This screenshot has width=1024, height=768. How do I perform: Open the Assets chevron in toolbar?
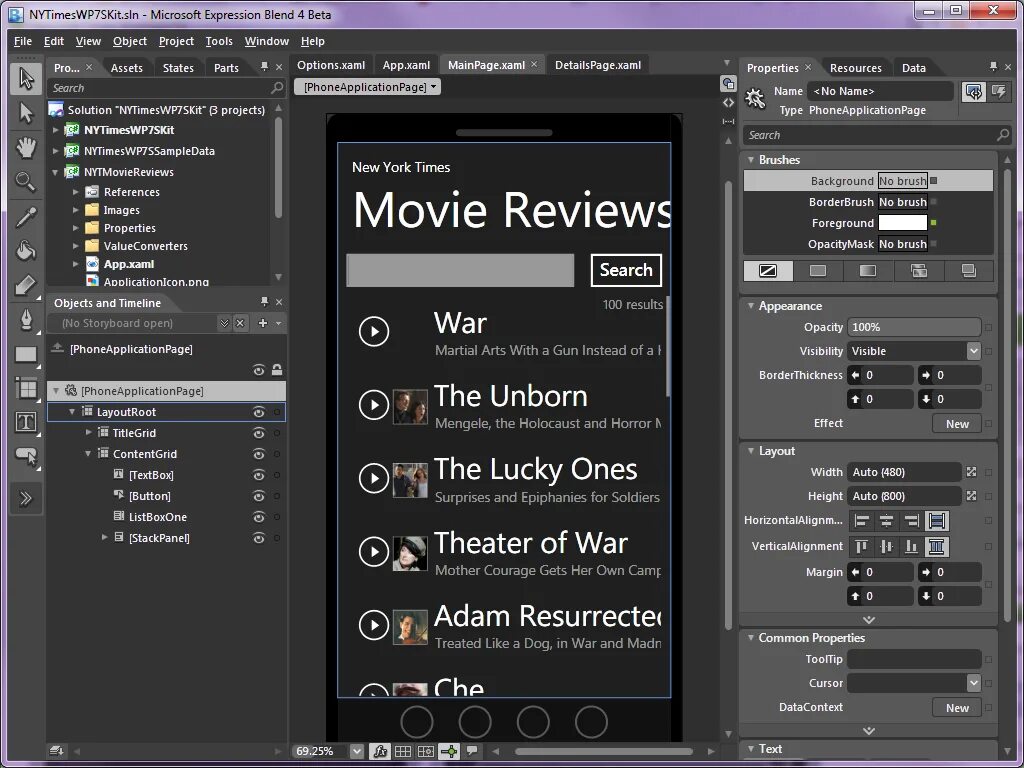pyautogui.click(x=25, y=499)
